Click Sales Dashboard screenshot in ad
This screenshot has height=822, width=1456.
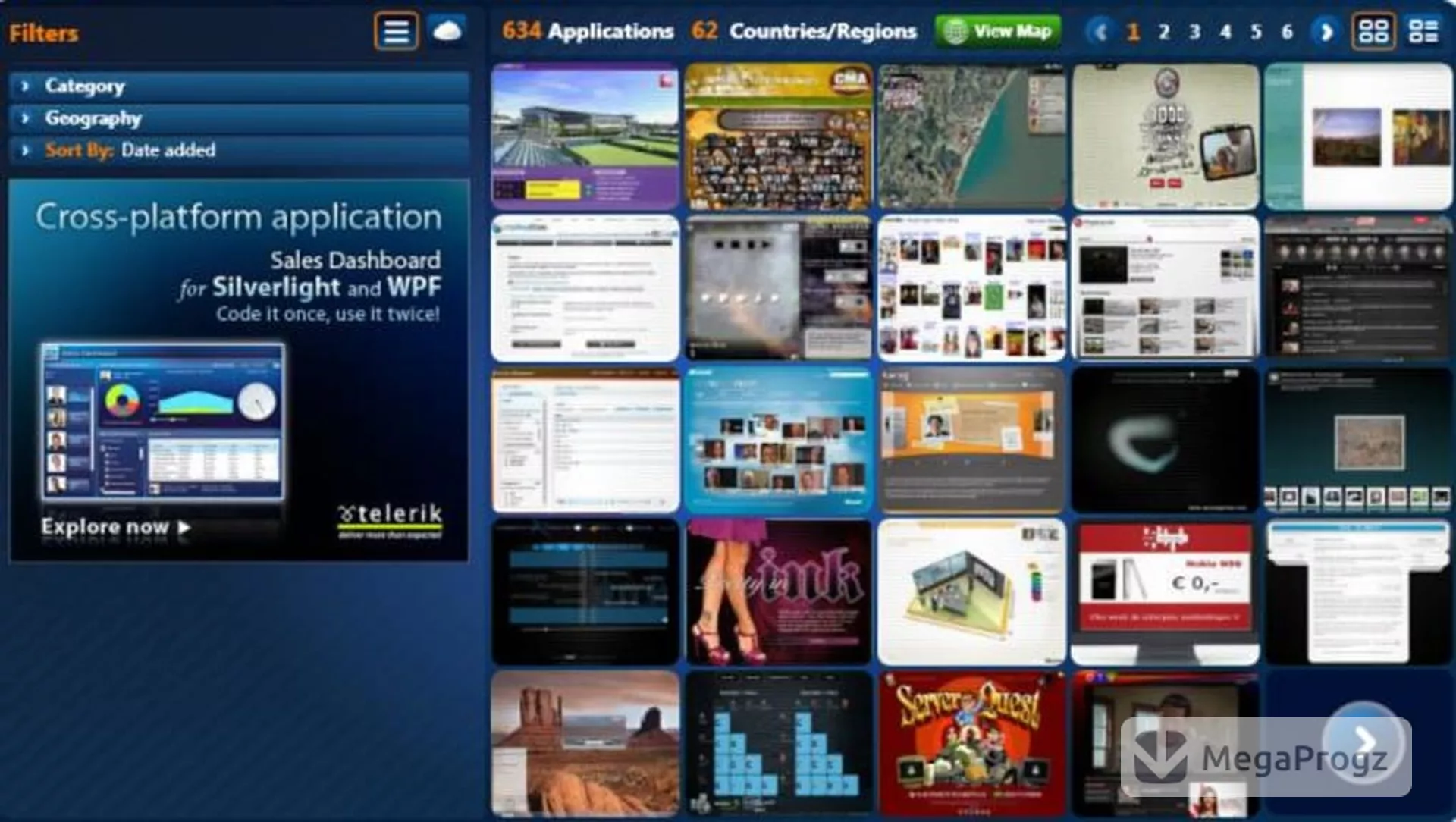[163, 422]
